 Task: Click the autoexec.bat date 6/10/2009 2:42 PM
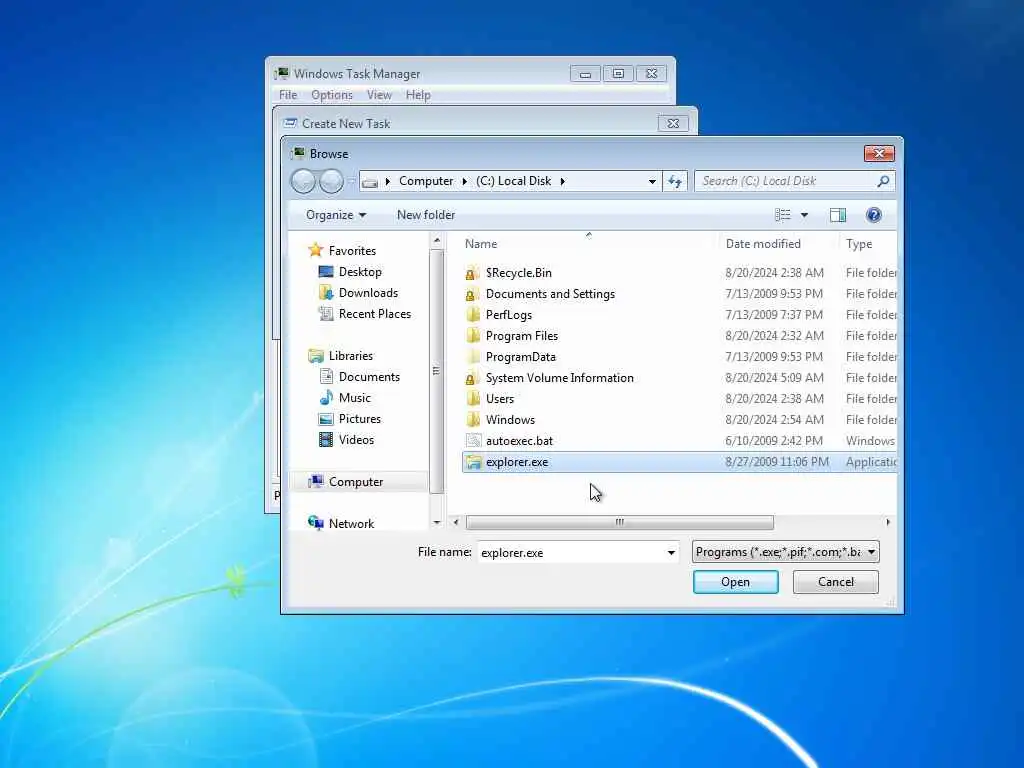point(774,441)
